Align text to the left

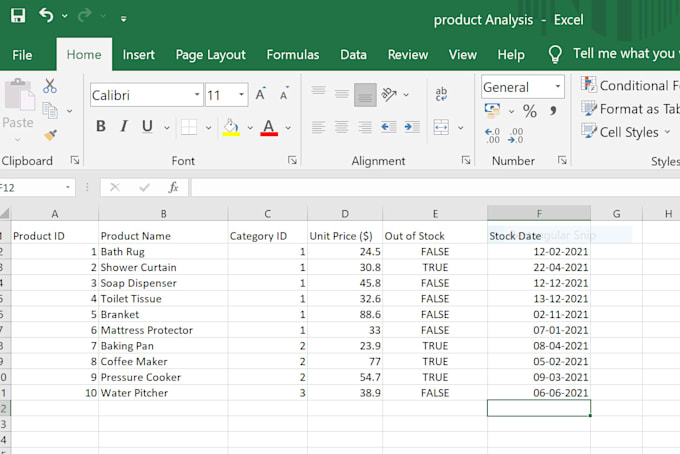[x=319, y=127]
